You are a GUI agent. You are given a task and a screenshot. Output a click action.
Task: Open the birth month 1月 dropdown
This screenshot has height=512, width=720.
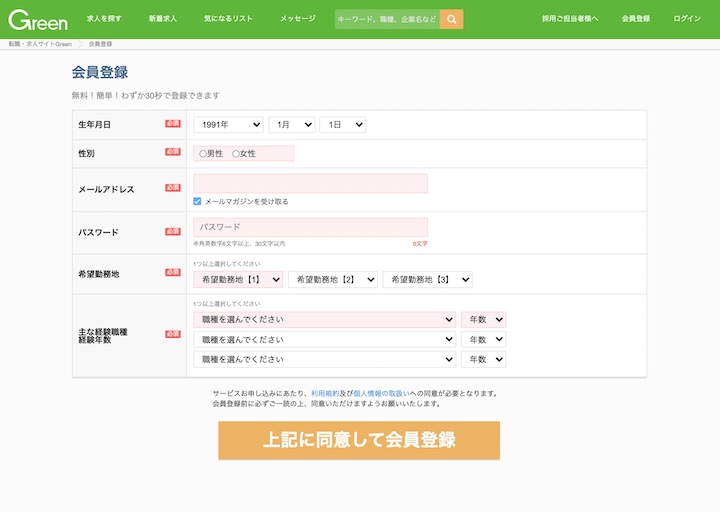coord(292,125)
